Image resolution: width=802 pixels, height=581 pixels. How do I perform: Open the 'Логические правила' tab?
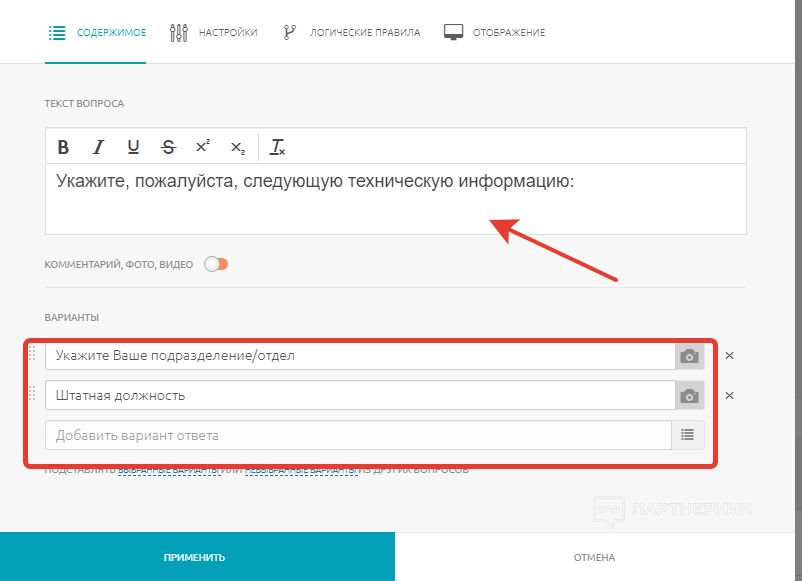click(351, 32)
